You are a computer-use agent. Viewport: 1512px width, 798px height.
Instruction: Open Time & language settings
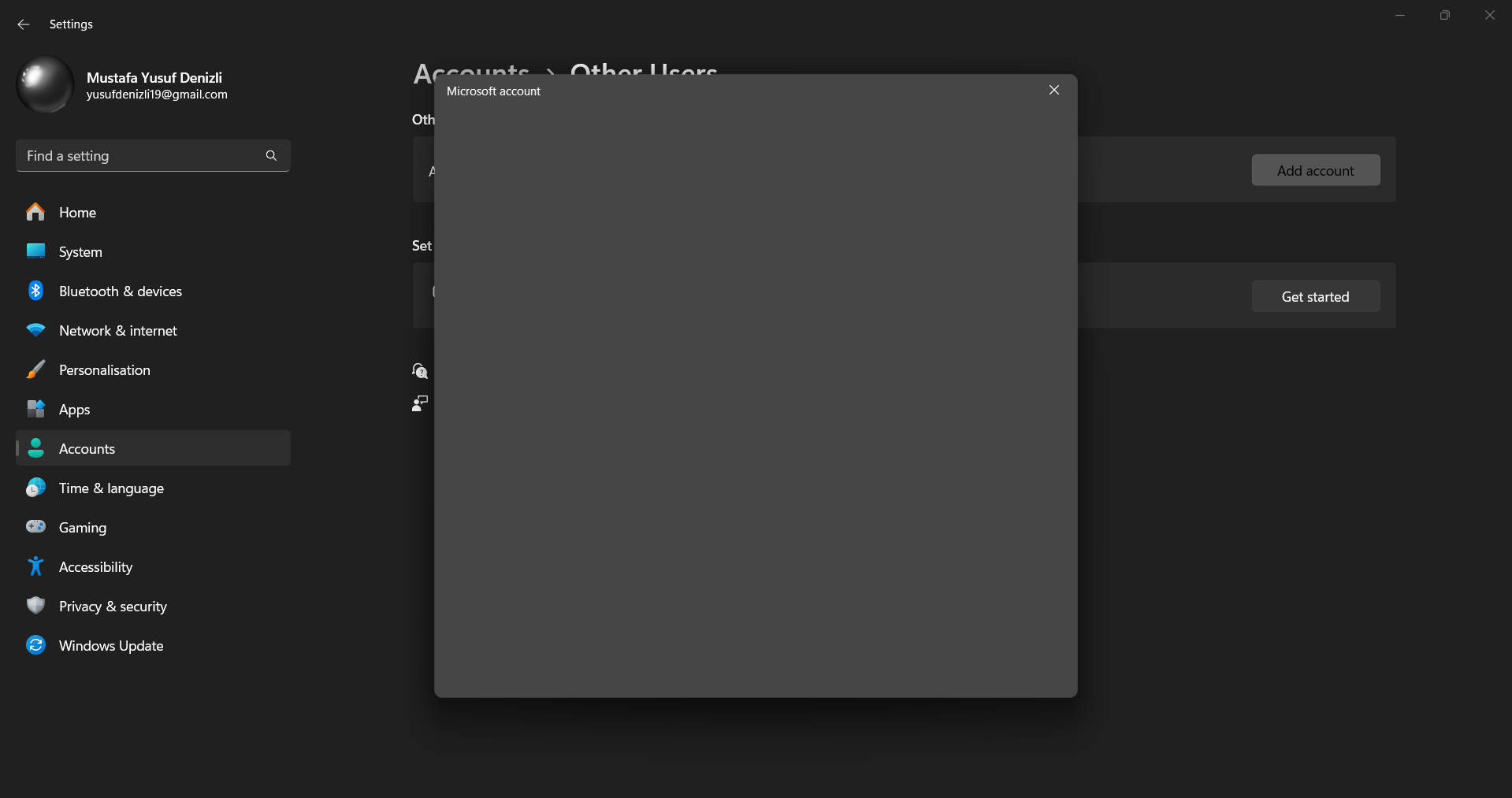coord(153,488)
